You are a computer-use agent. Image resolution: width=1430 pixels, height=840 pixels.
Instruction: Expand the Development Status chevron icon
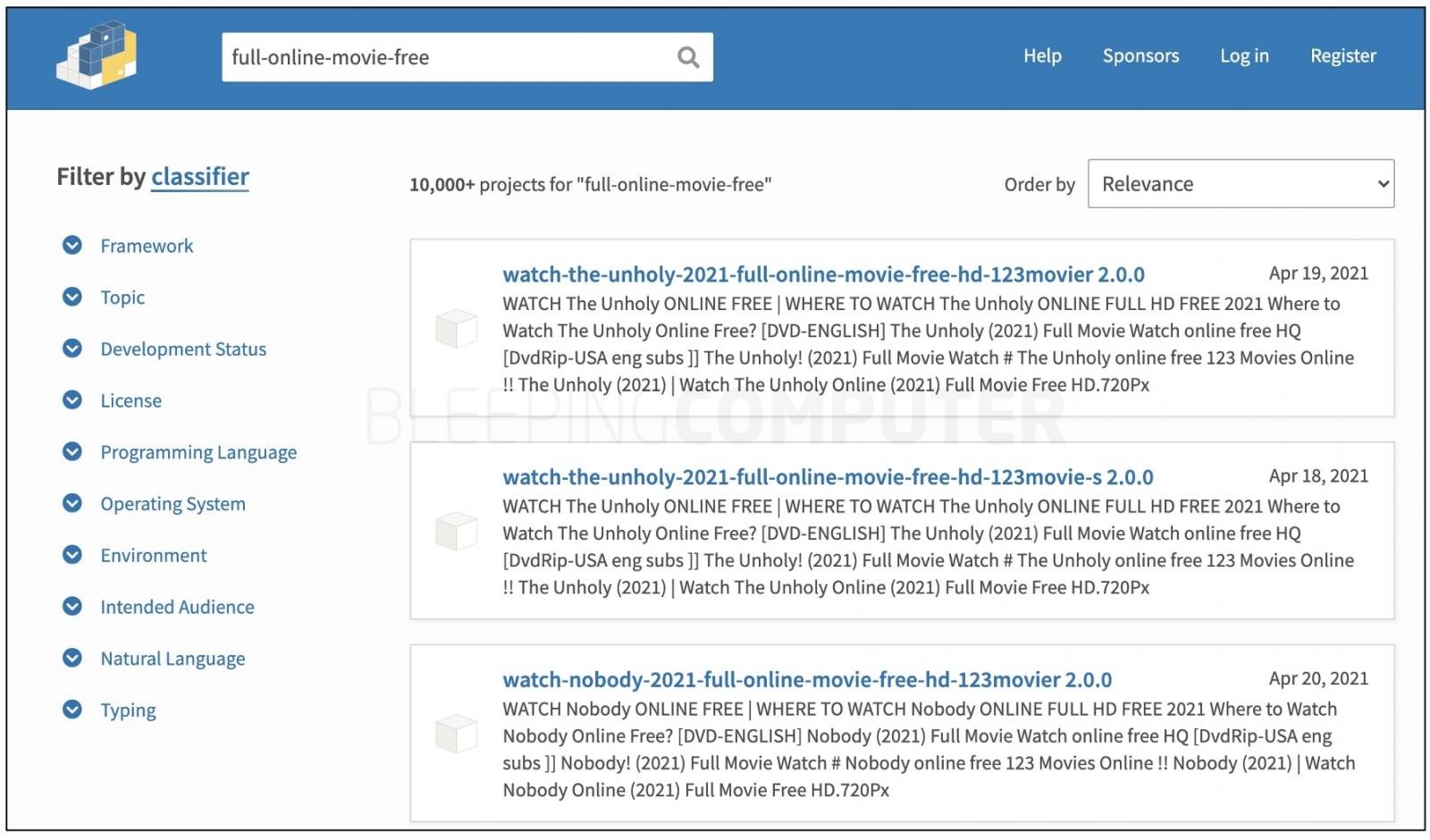tap(72, 349)
